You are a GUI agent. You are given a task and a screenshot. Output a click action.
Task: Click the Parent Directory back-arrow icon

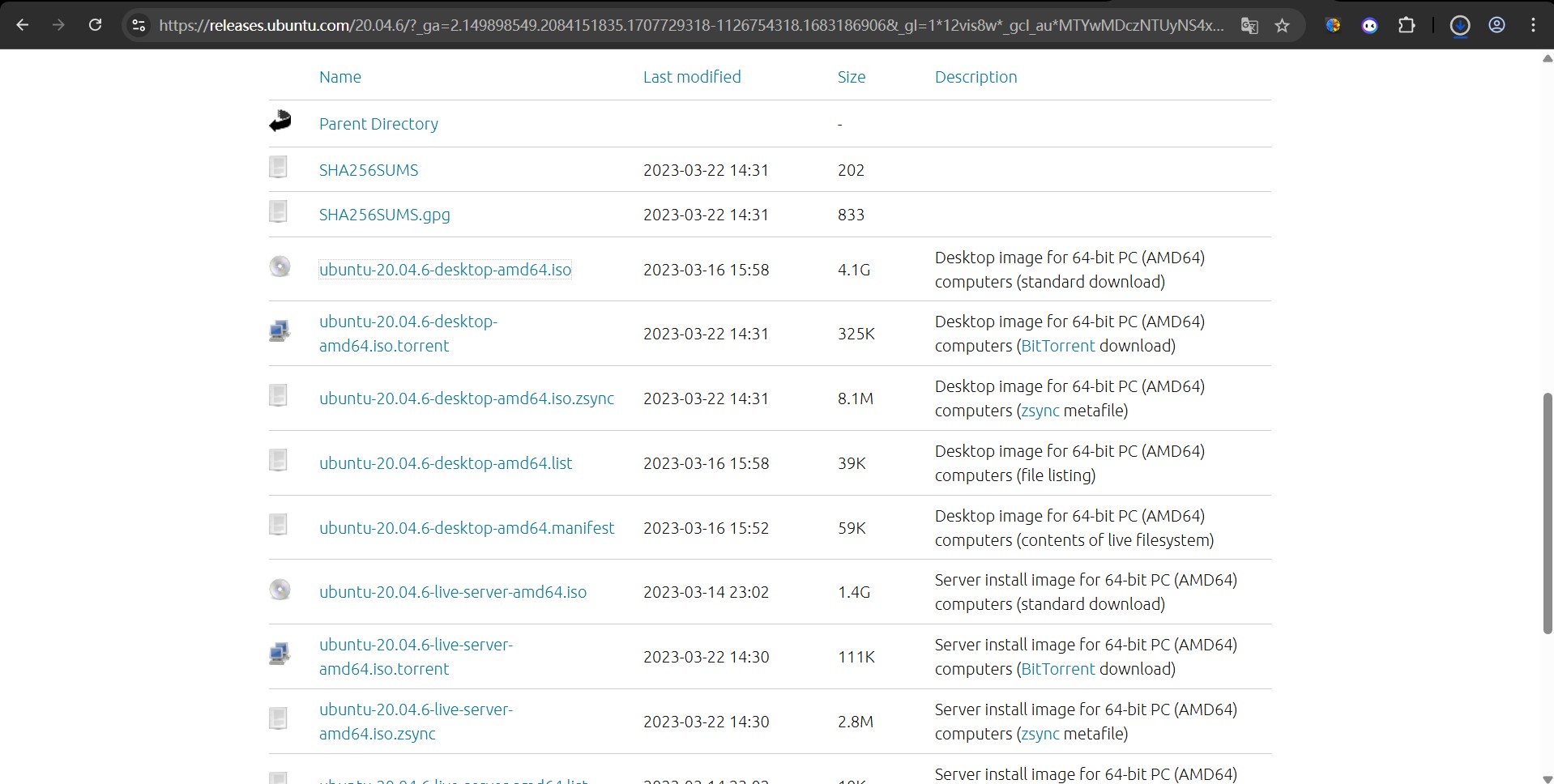tap(280, 121)
